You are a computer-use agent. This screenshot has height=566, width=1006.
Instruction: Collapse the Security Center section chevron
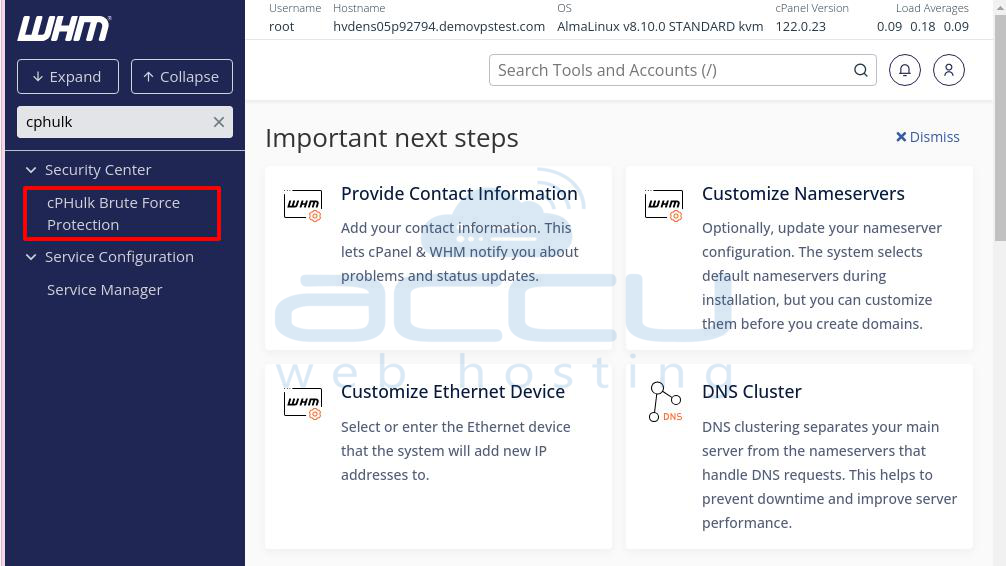point(31,170)
